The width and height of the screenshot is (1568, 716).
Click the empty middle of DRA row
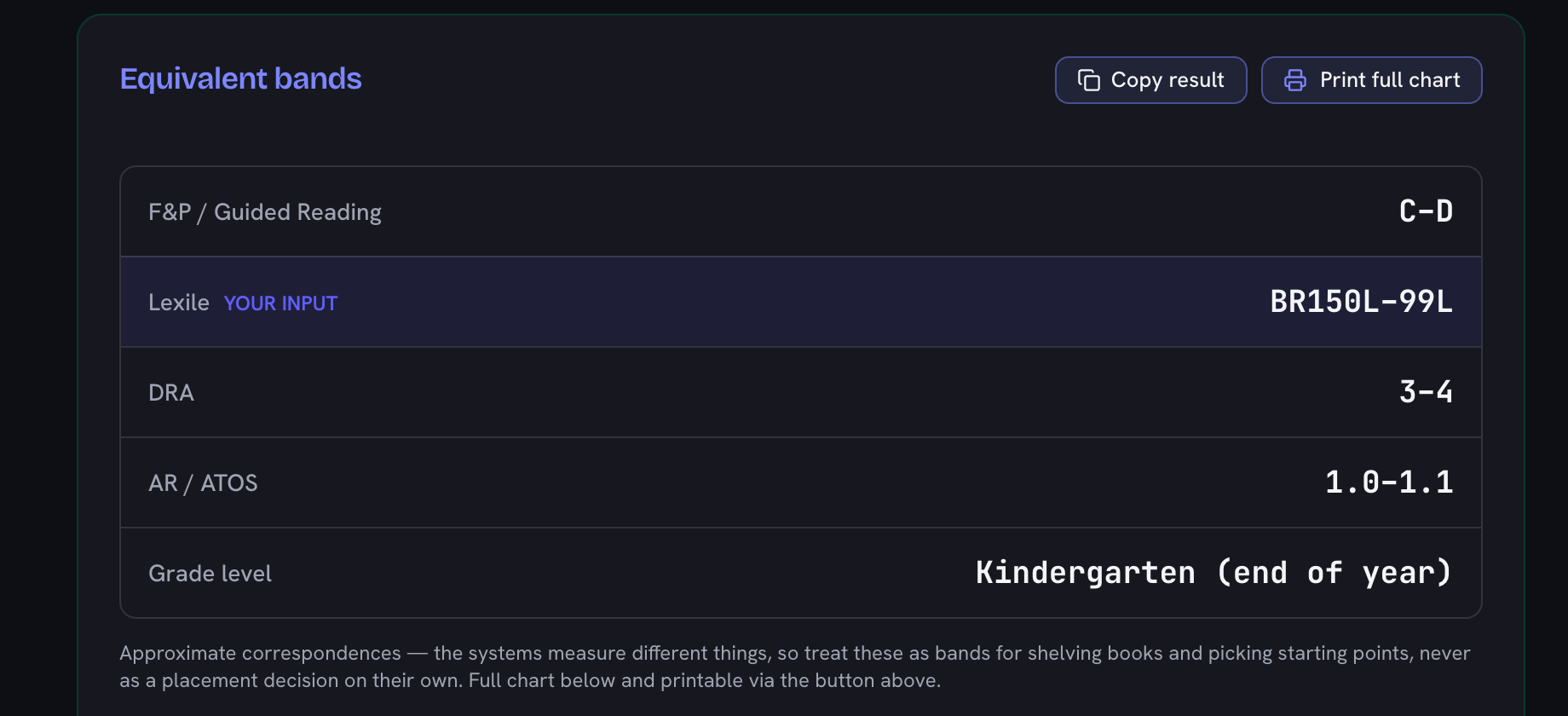[801, 392]
